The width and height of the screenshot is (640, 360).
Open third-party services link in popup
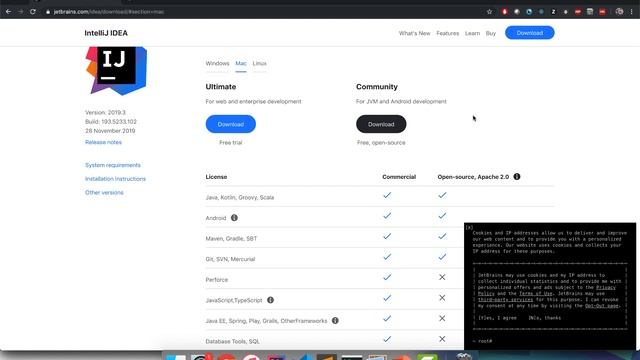pyautogui.click(x=505, y=300)
